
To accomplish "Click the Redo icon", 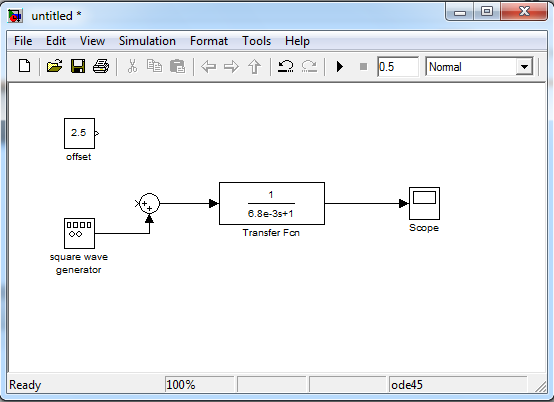I will (309, 66).
